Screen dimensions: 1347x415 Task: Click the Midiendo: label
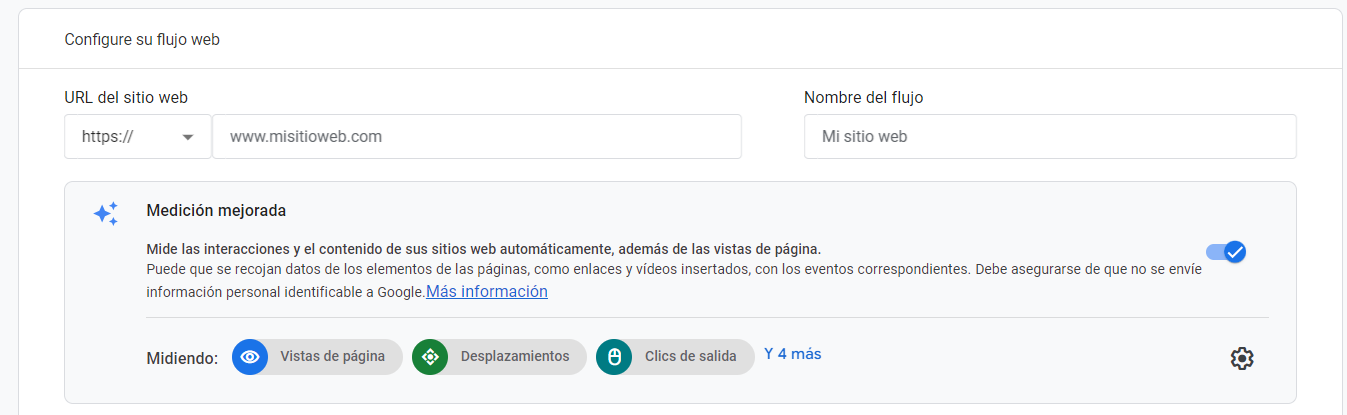pyautogui.click(x=182, y=358)
